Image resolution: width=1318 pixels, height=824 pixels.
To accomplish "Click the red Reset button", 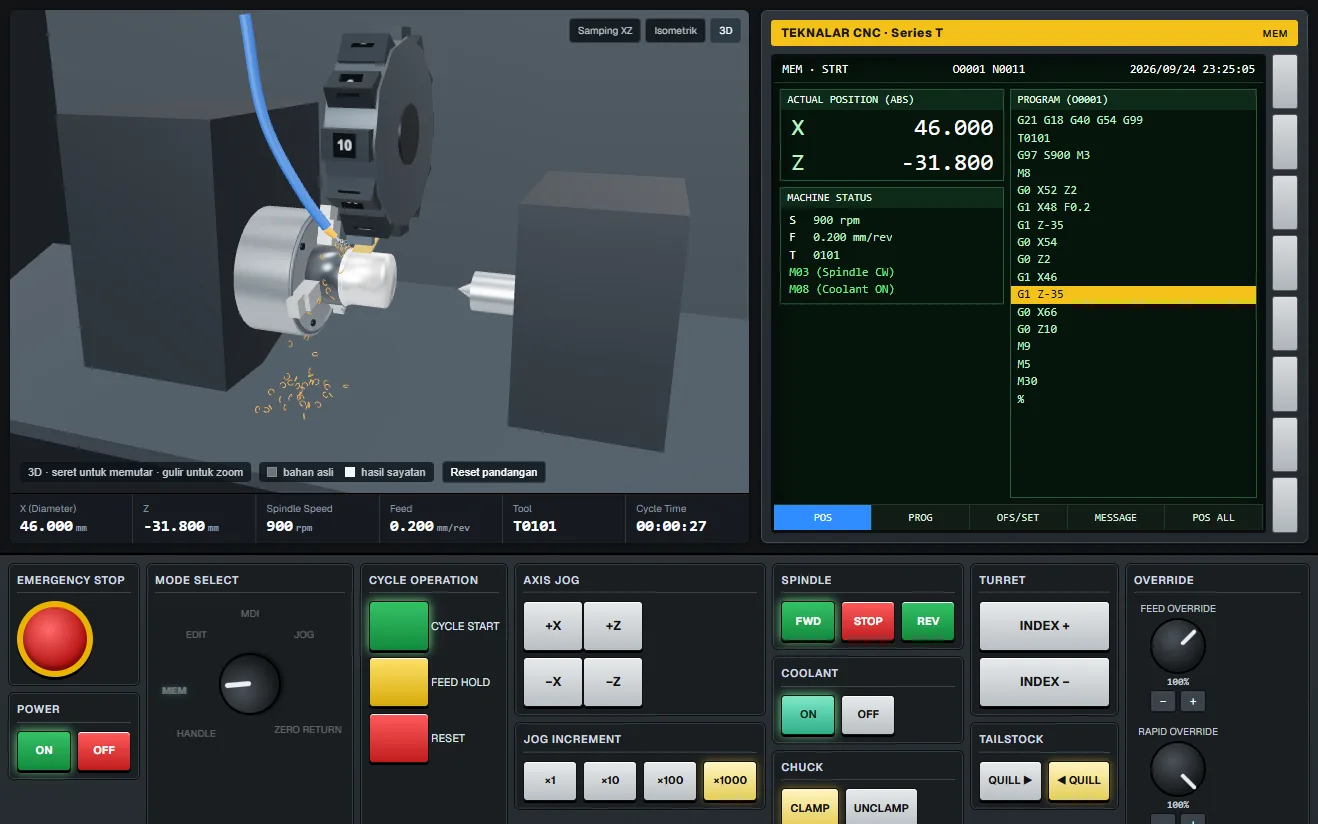I will (399, 738).
